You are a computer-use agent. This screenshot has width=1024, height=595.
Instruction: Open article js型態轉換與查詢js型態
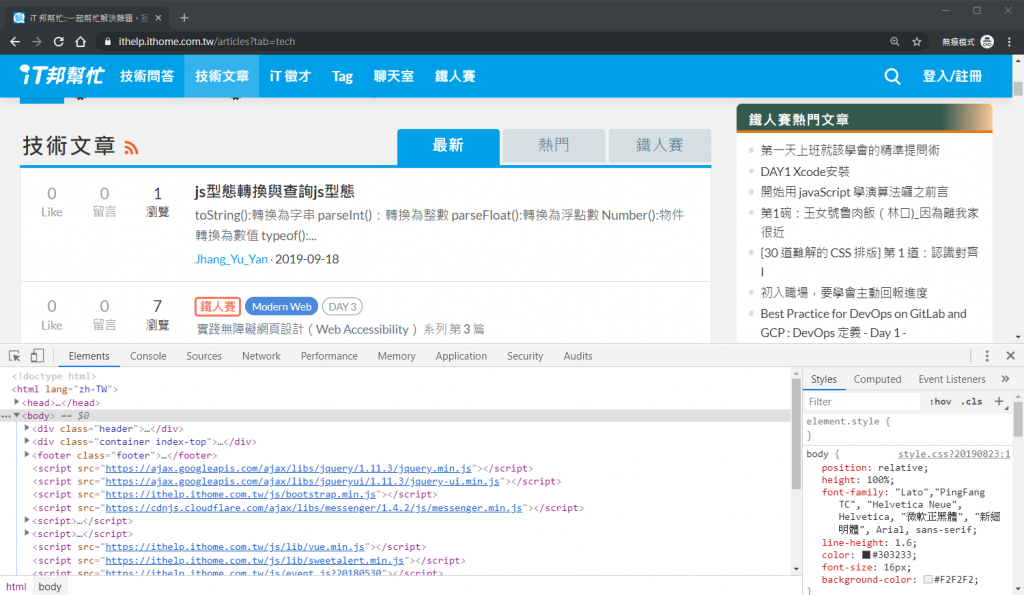point(274,191)
